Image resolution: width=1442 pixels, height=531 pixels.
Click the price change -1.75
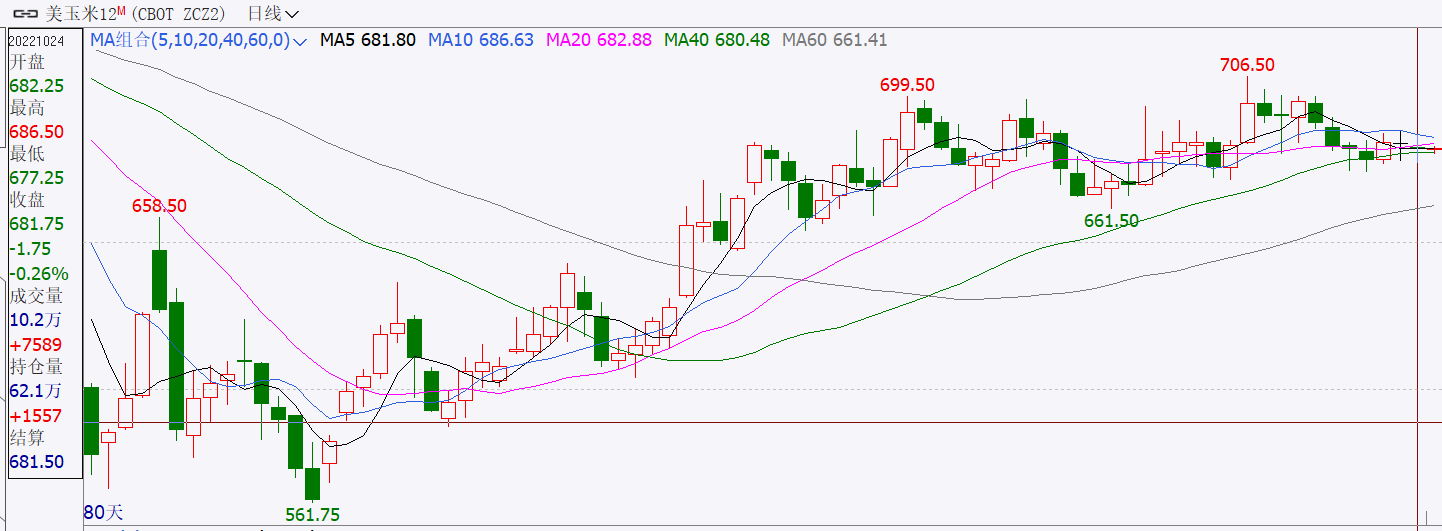(30, 249)
